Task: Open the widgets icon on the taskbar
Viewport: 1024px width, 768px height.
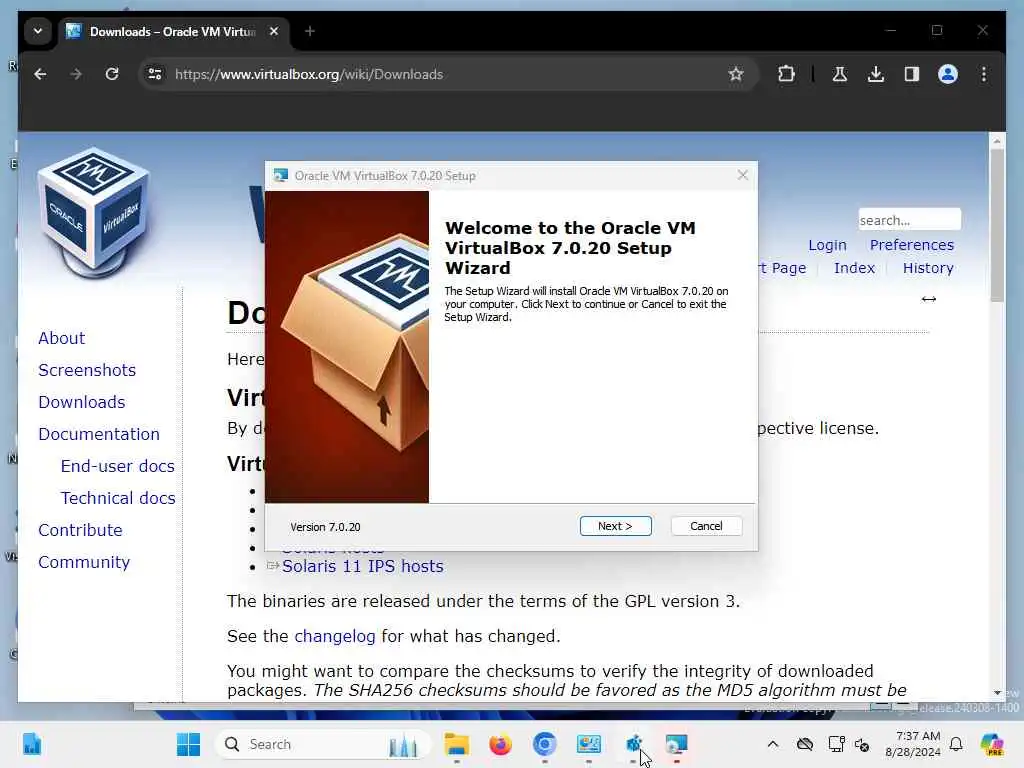Action: 31,744
